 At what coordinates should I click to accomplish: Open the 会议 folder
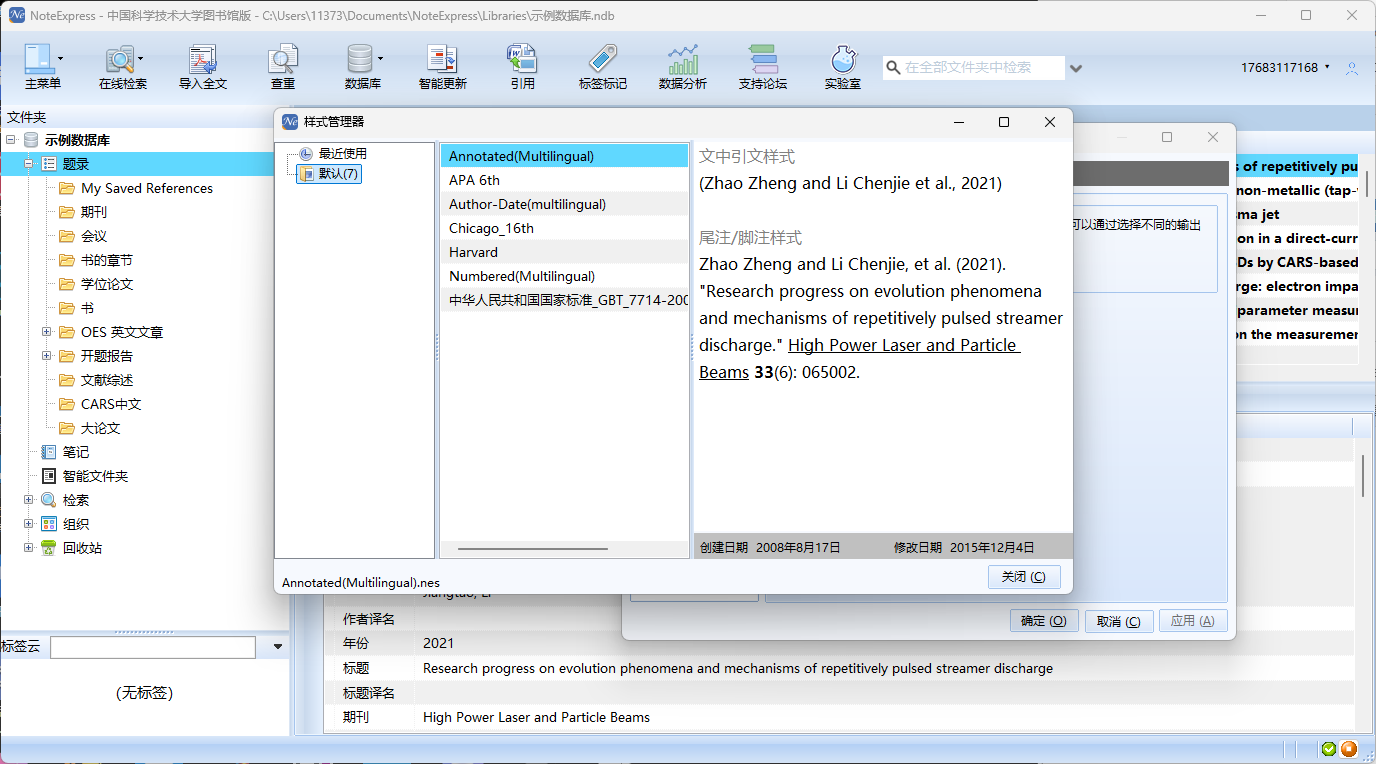pyautogui.click(x=83, y=236)
